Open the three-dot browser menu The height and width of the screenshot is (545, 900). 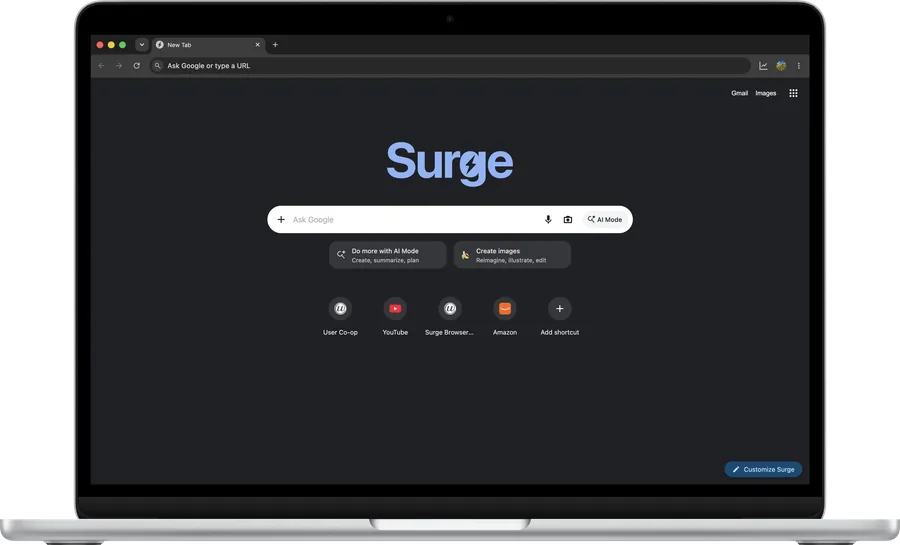(798, 66)
